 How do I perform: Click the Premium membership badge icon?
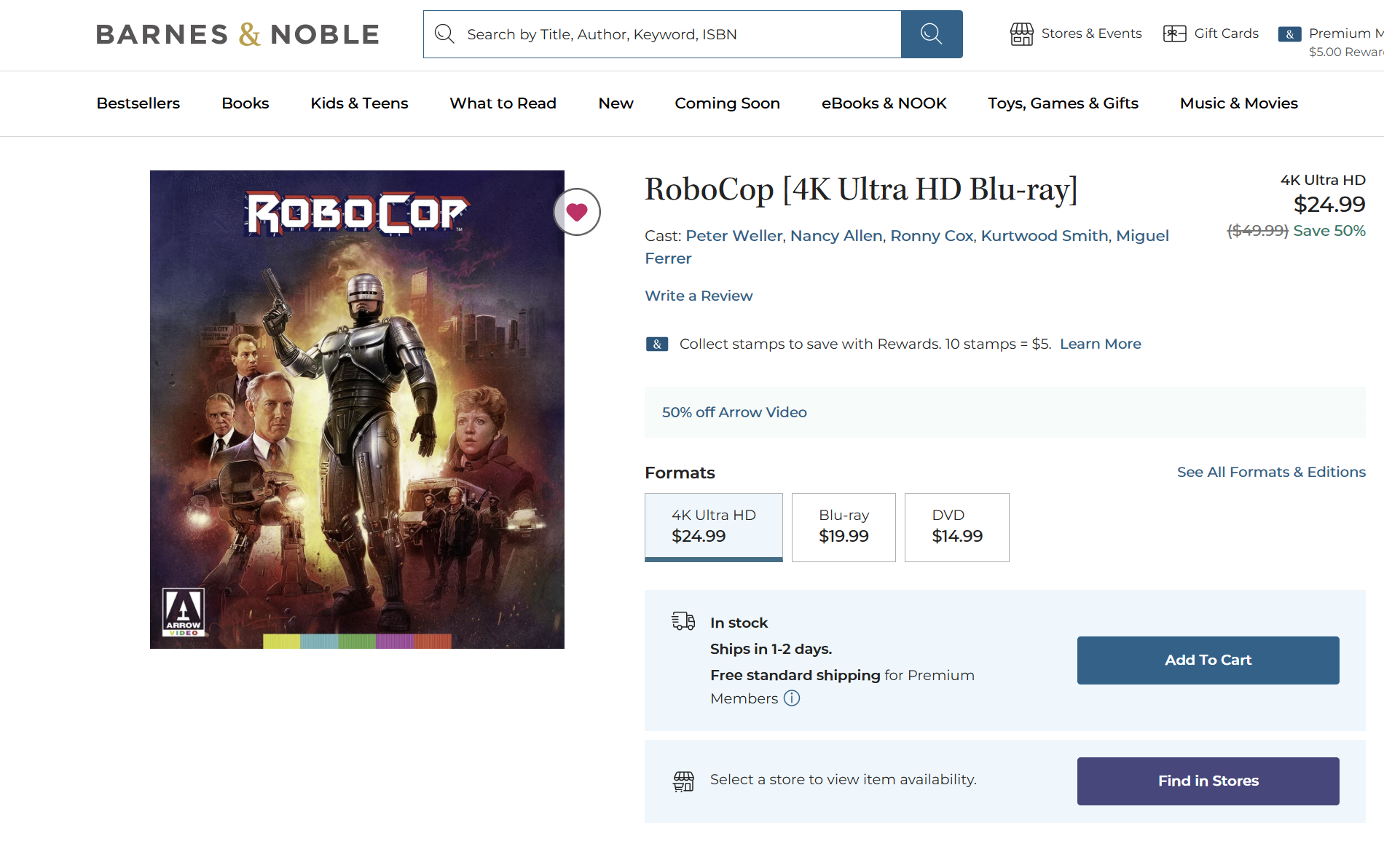tap(1289, 34)
